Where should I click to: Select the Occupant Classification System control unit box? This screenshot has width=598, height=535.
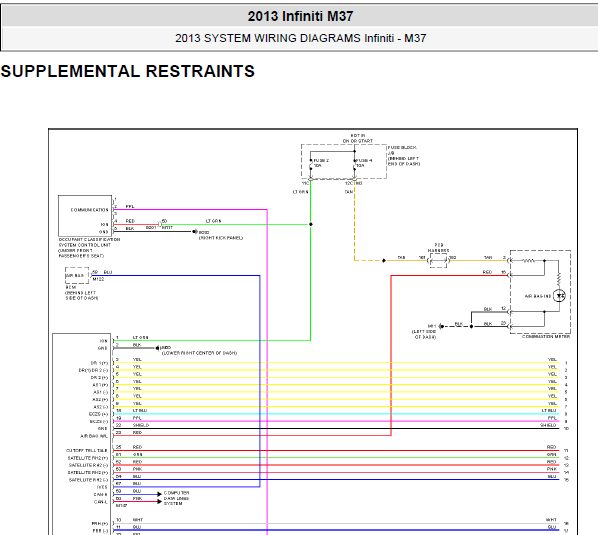(85, 216)
